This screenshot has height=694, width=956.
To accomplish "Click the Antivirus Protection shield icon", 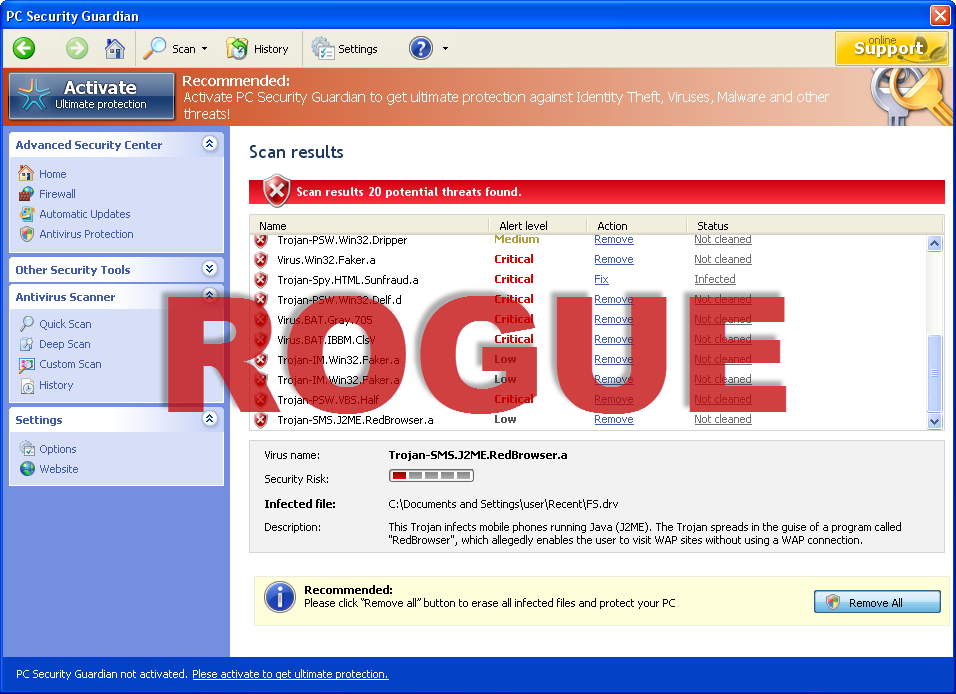I will pyautogui.click(x=26, y=234).
